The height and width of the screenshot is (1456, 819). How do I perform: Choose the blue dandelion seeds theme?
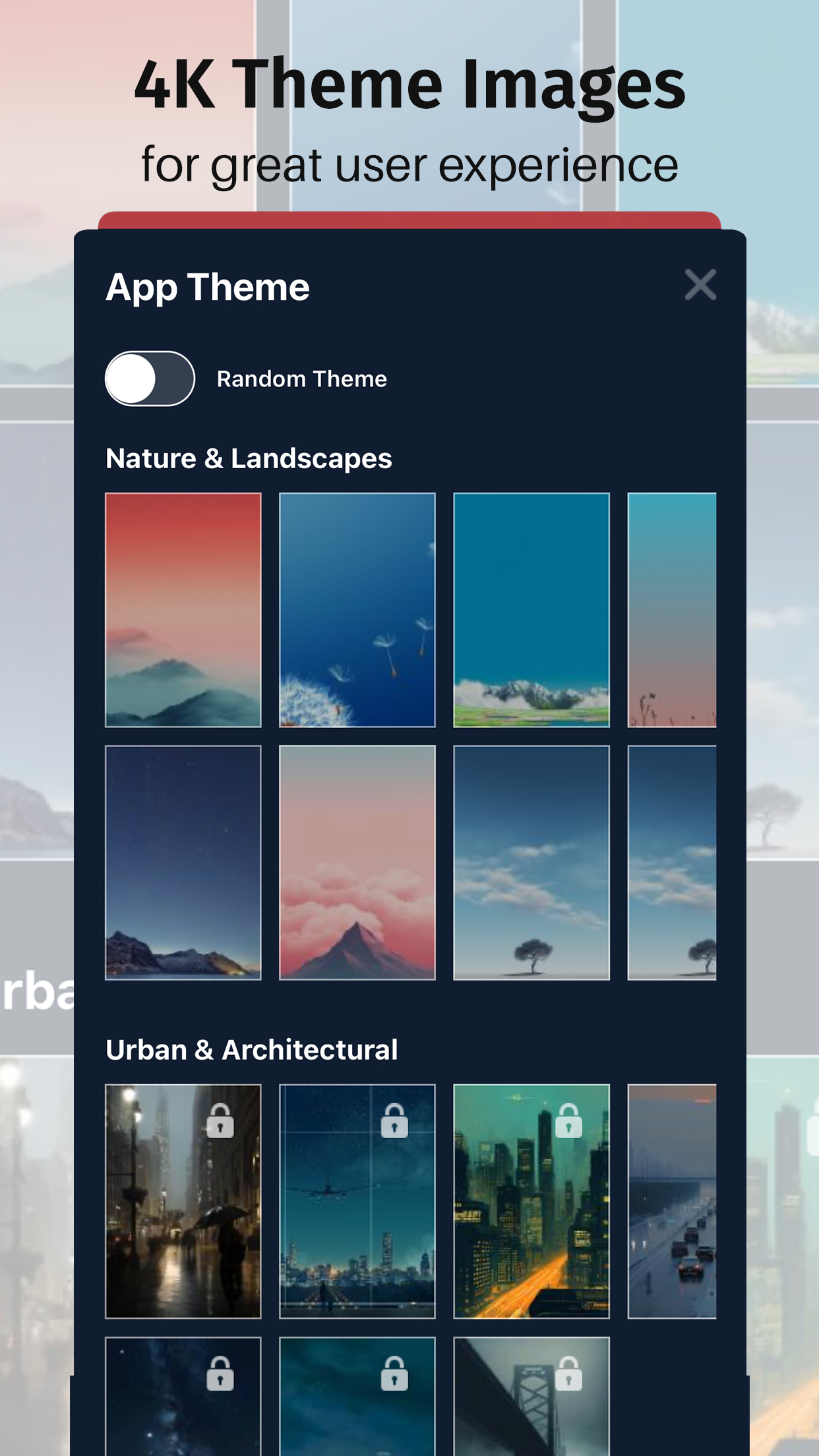pyautogui.click(x=357, y=610)
